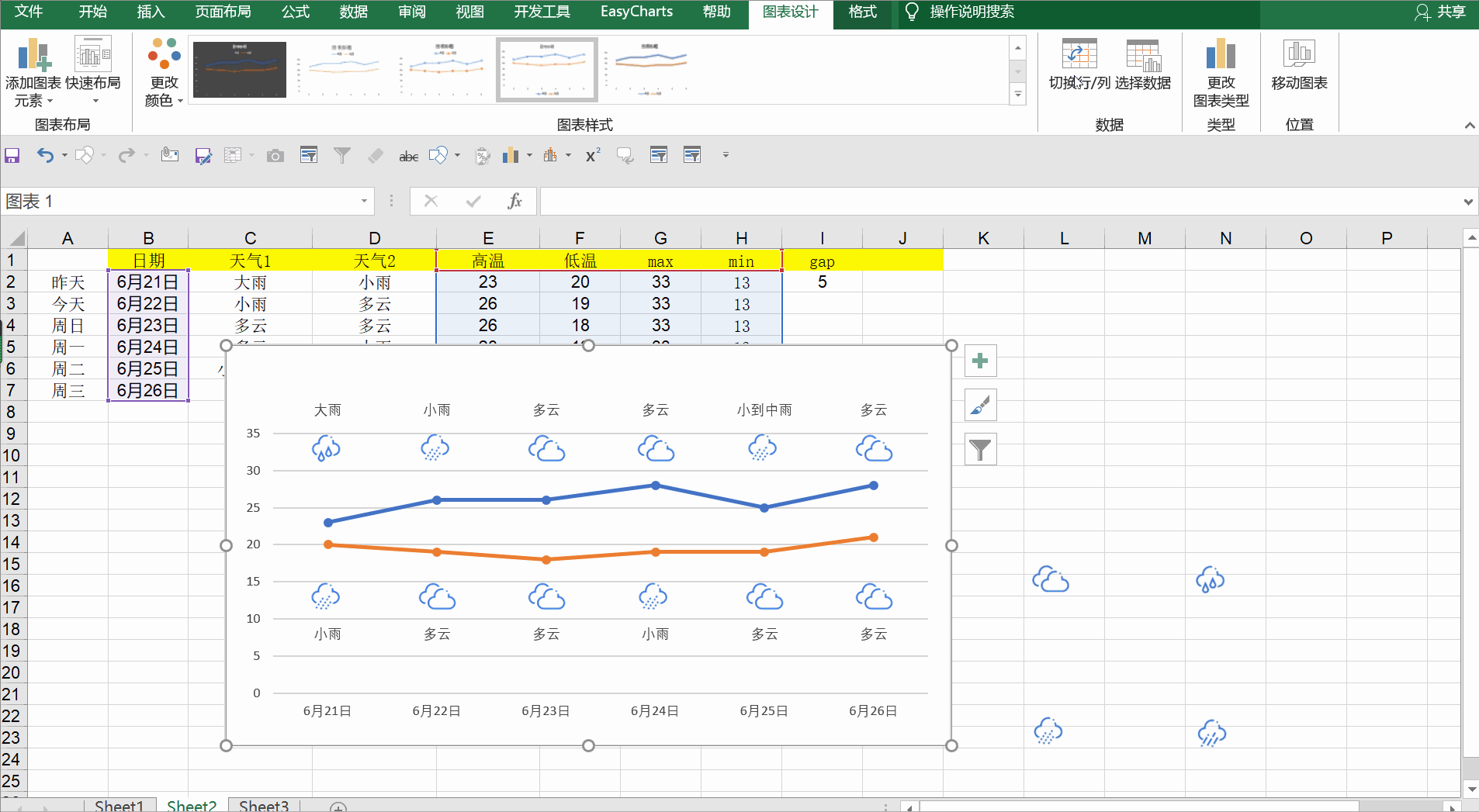
Task: Click Add Chart Element (添加图表元素) button
Action: [33, 72]
